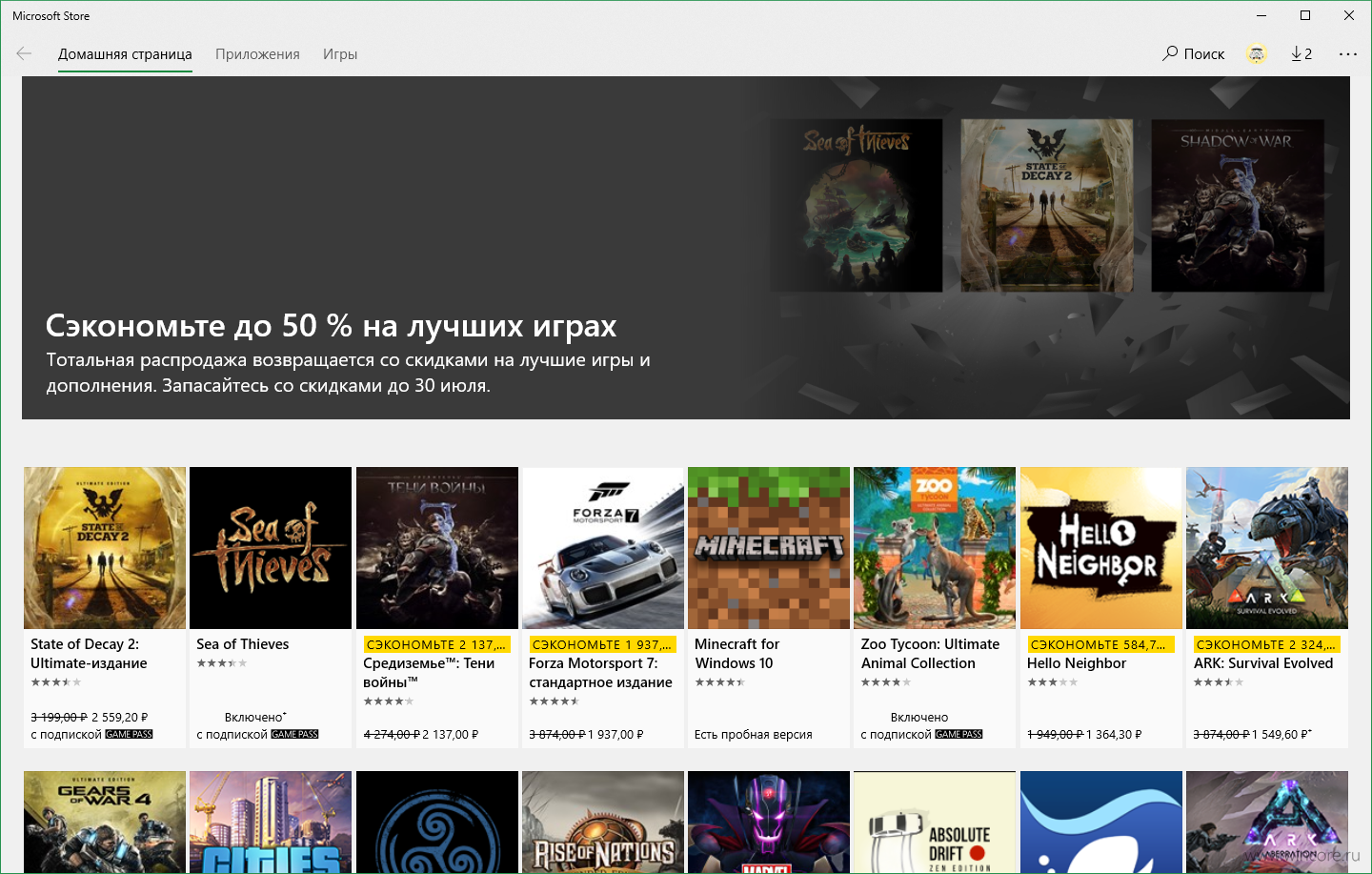Click price 2 559,20 ₽
The image size is (1372, 874).
120,717
